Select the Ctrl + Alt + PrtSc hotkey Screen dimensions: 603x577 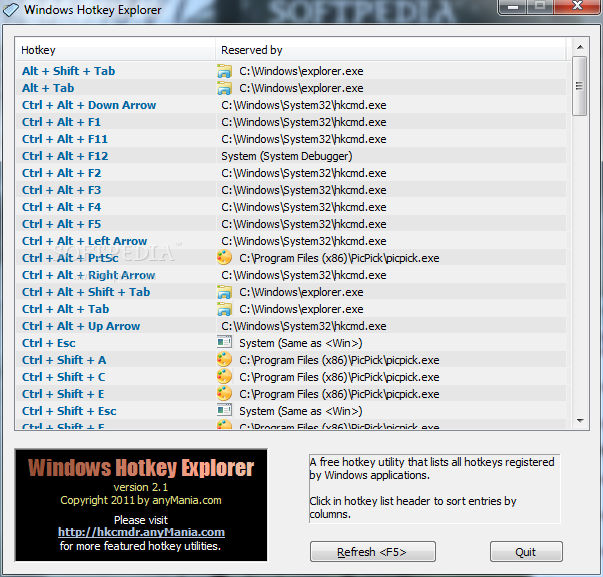pyautogui.click(x=70, y=258)
